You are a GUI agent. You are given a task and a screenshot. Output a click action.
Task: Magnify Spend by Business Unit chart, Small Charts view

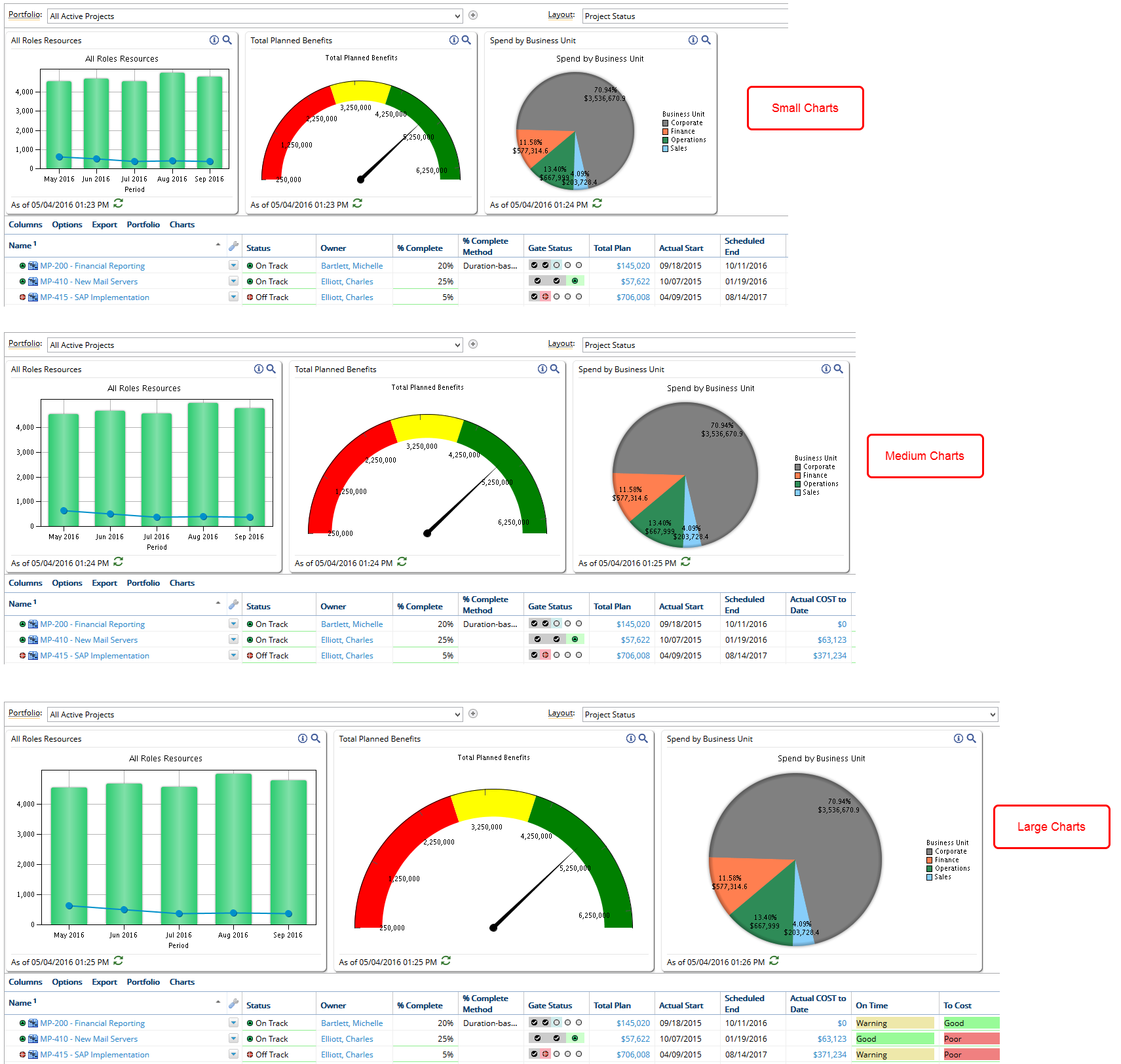706,40
